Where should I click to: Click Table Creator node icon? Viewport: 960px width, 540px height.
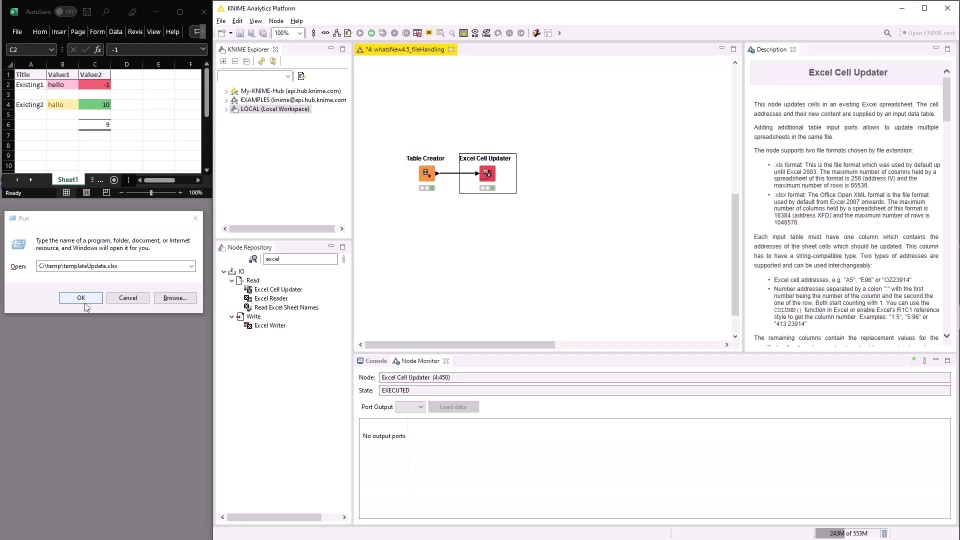point(427,173)
